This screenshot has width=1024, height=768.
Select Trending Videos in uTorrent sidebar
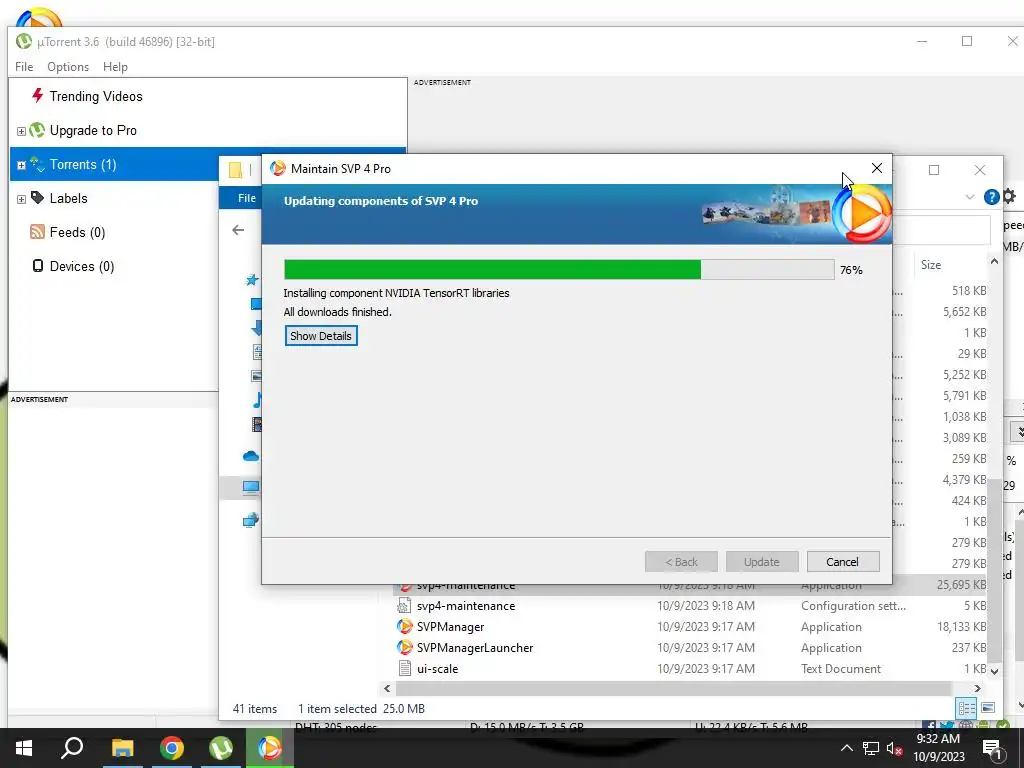(96, 96)
